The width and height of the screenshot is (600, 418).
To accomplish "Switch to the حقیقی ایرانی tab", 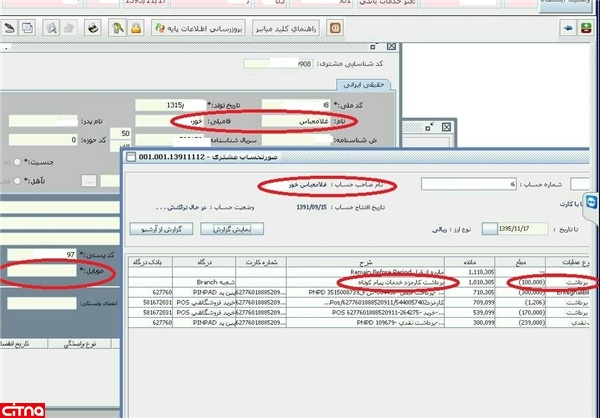I will click(363, 85).
